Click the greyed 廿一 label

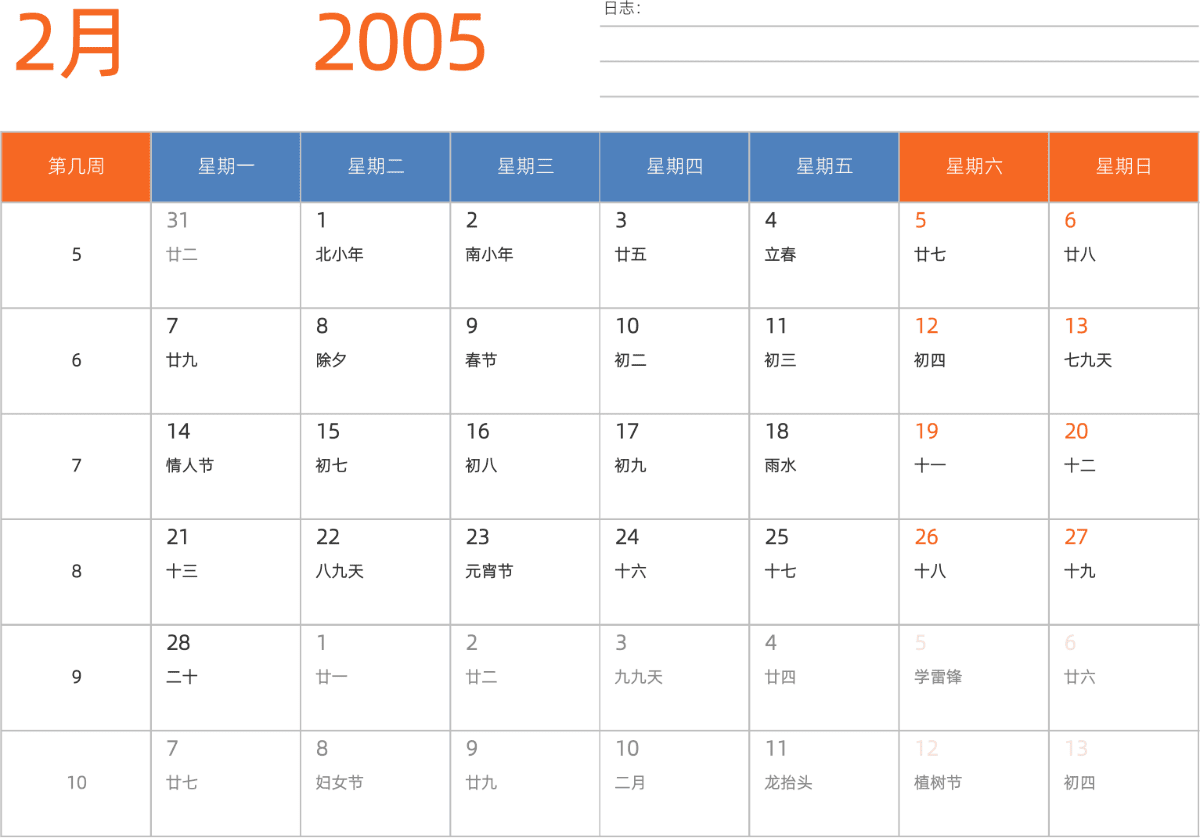332,678
